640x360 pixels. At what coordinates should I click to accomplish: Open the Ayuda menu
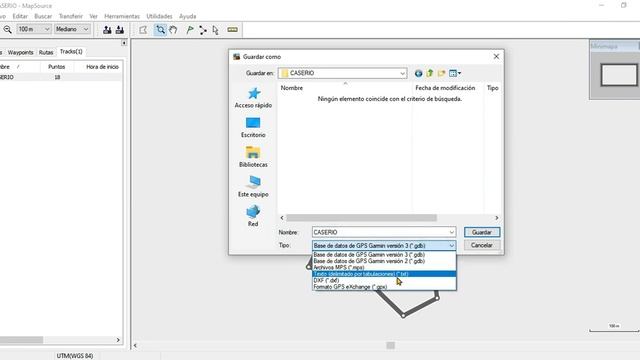click(x=187, y=16)
